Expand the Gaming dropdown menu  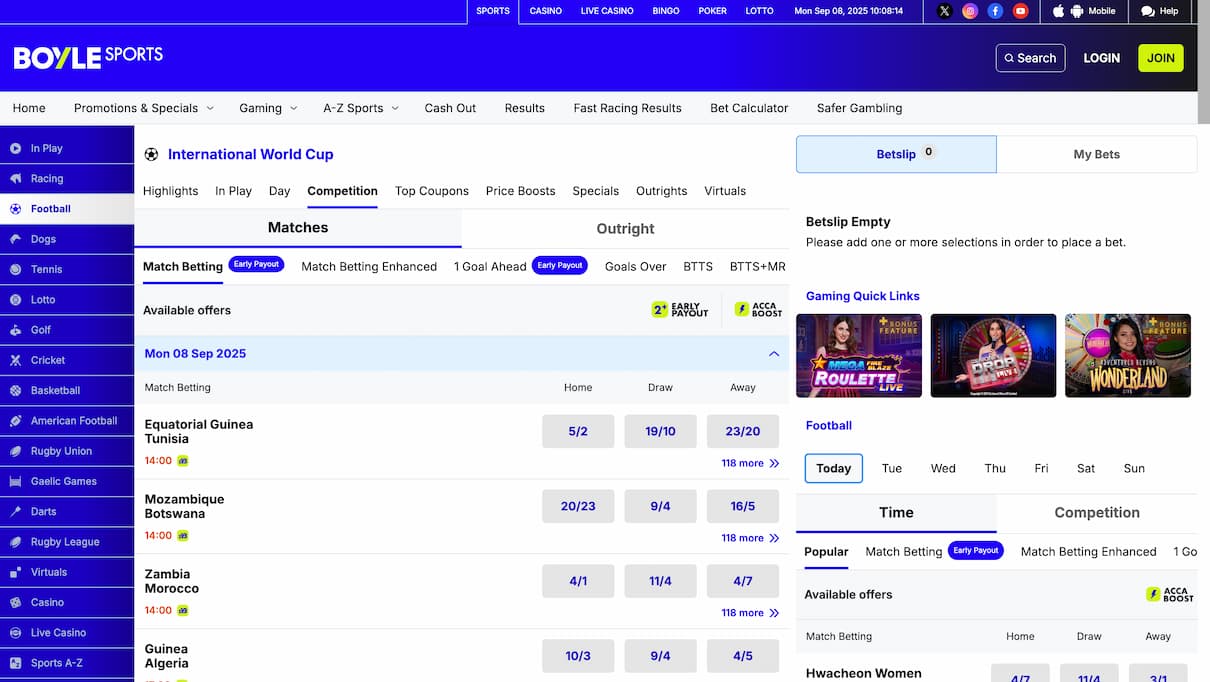click(268, 108)
